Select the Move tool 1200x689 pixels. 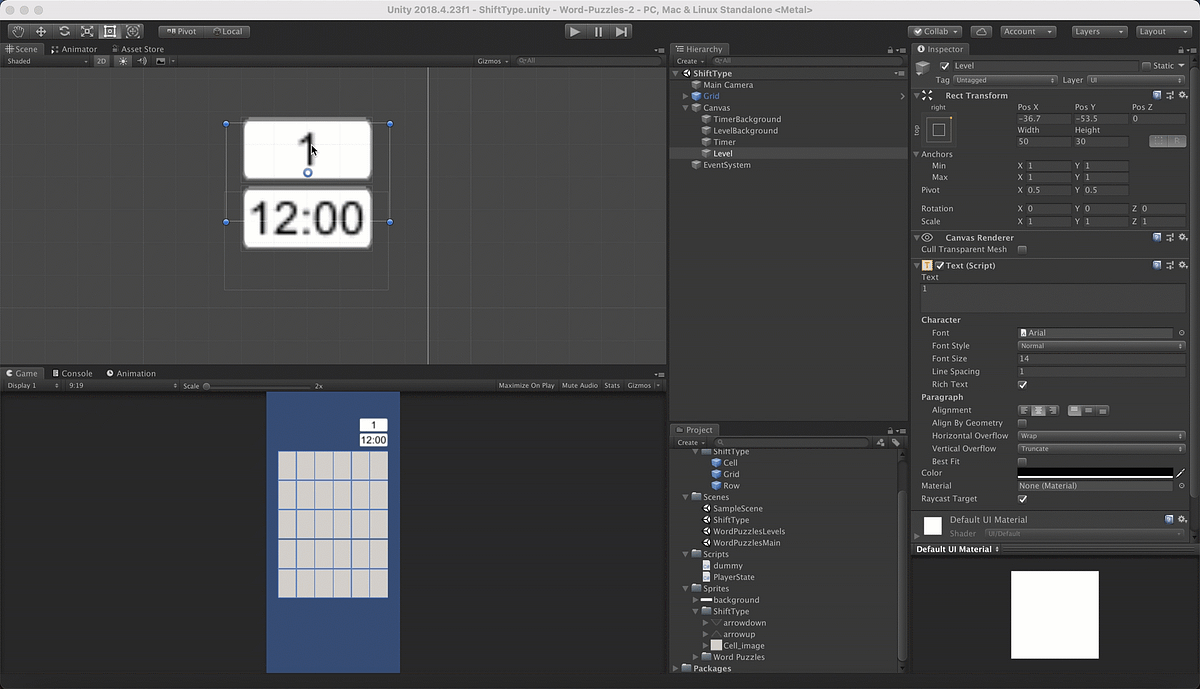(x=41, y=31)
